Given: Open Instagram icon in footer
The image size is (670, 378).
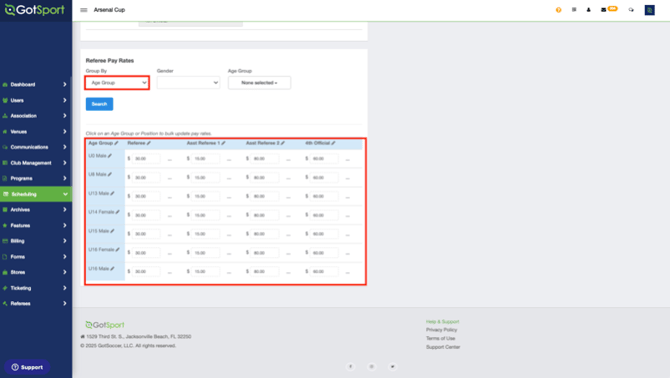Looking at the screenshot, I should pyautogui.click(x=372, y=366).
